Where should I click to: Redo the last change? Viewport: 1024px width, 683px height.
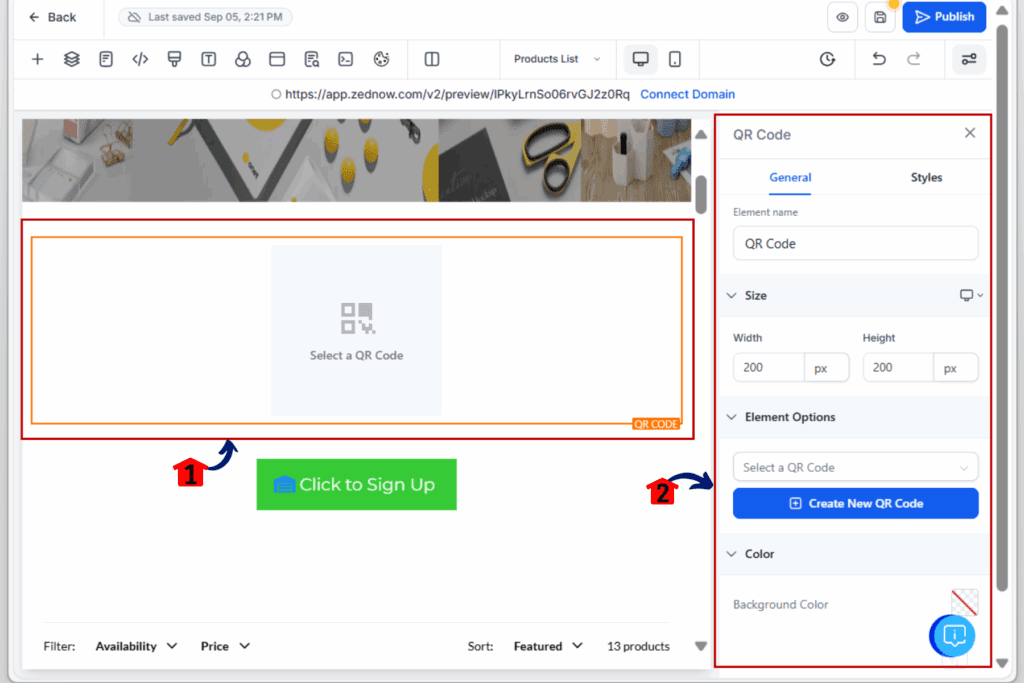click(x=914, y=59)
